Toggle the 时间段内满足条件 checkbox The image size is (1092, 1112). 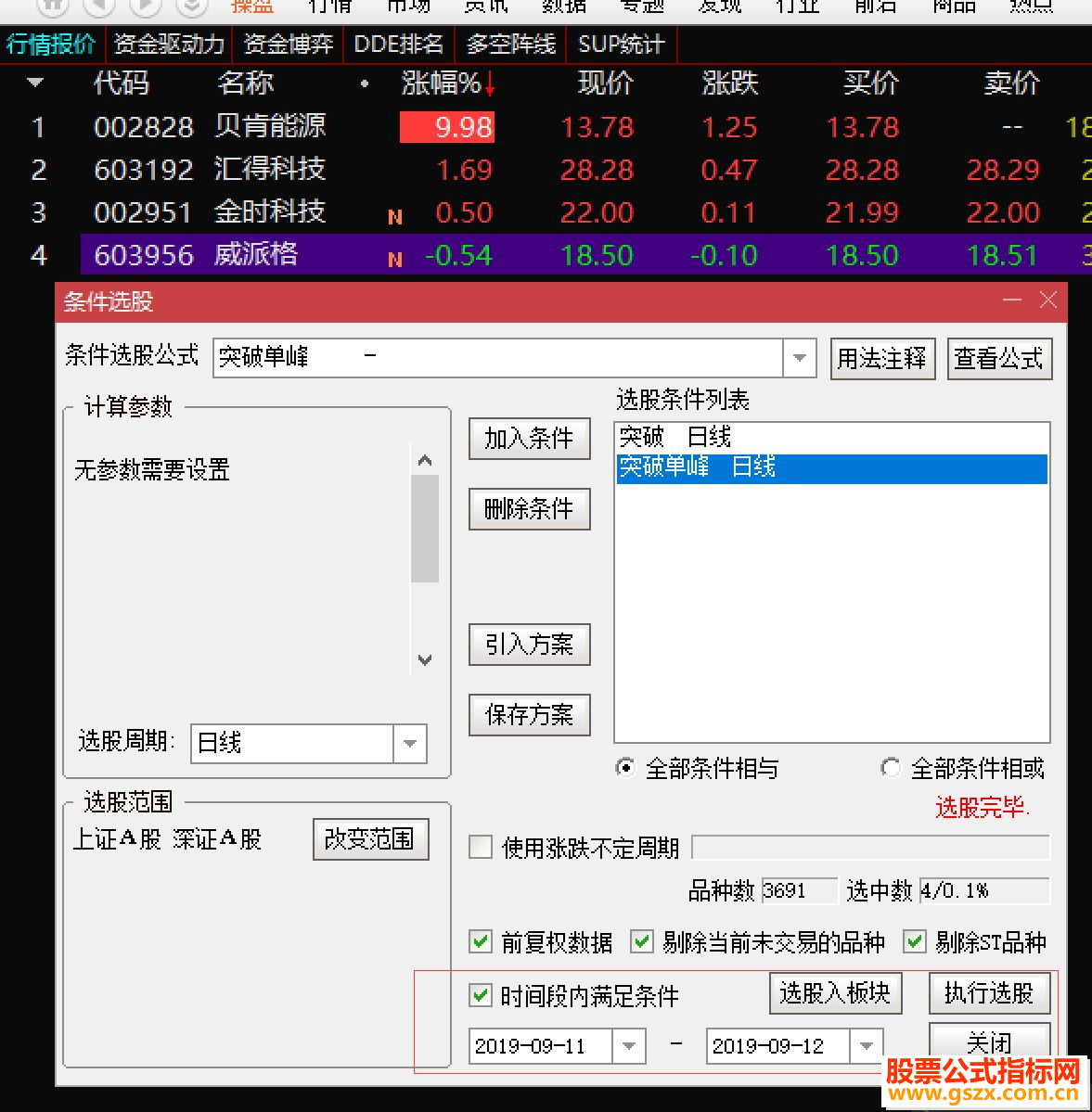(x=481, y=996)
